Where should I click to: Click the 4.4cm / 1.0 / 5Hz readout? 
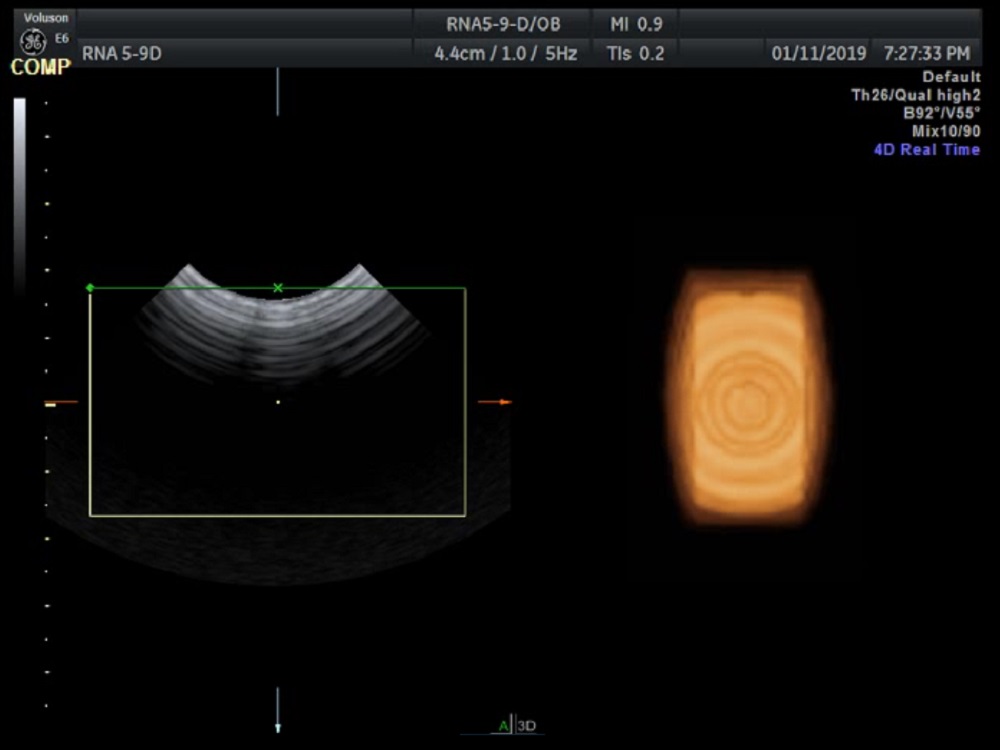click(505, 54)
